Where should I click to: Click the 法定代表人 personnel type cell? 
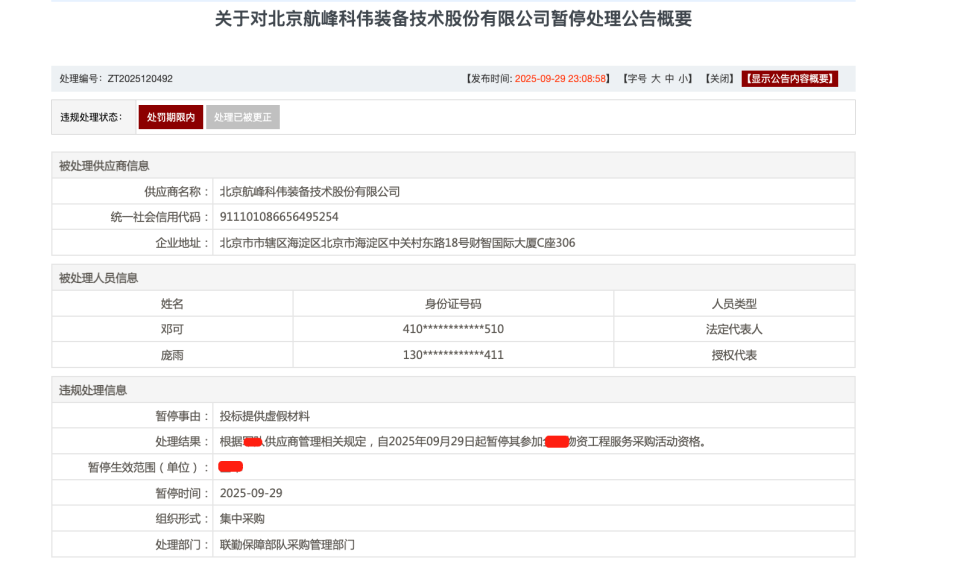tap(734, 329)
